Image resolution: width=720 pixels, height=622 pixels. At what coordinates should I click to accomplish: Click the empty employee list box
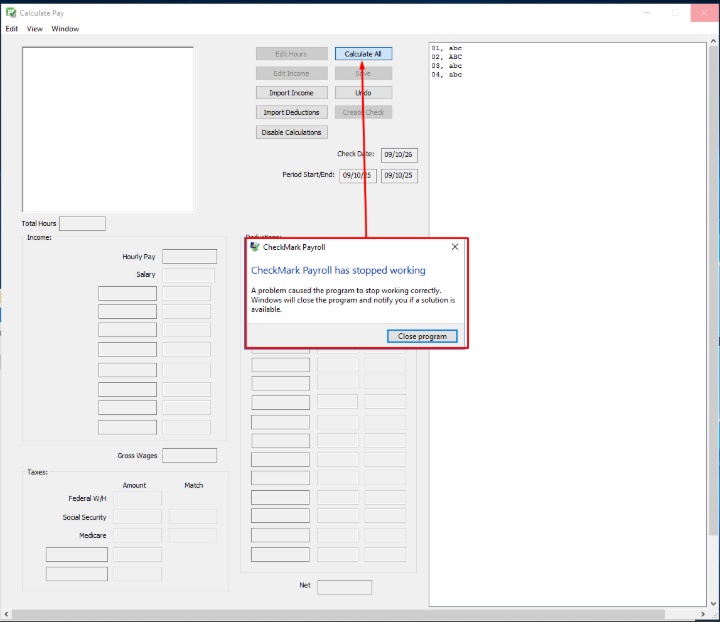tap(108, 129)
